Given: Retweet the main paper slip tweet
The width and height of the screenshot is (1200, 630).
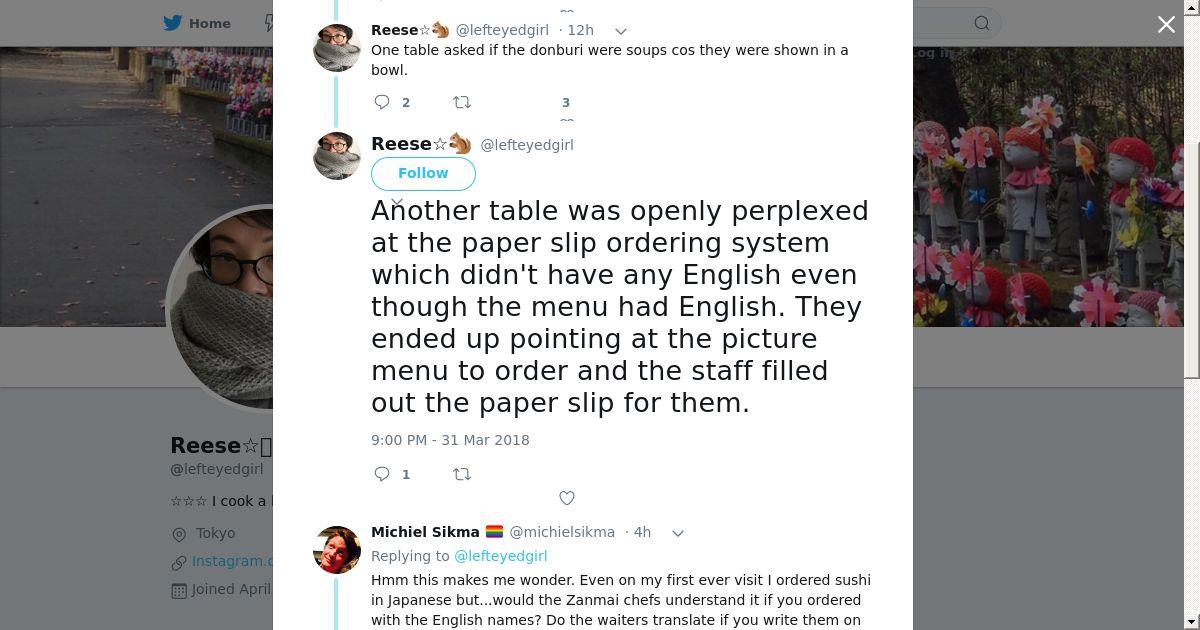Looking at the screenshot, I should click(462, 474).
